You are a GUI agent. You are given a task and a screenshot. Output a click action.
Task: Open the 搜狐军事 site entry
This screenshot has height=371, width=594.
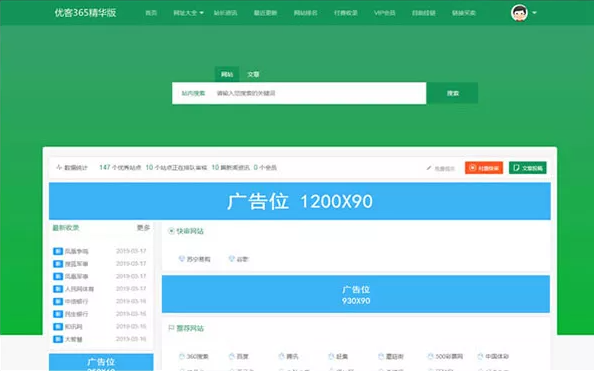tap(76, 264)
